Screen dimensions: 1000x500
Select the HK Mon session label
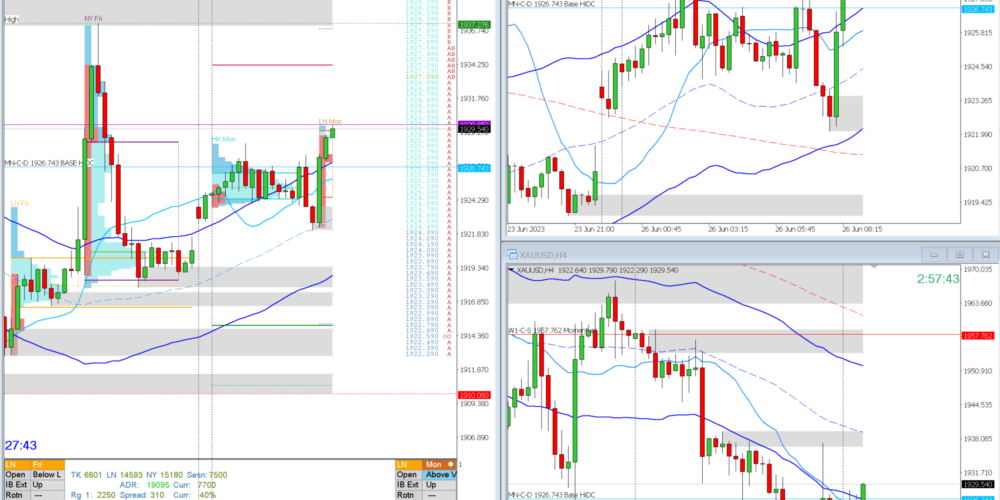[223, 139]
